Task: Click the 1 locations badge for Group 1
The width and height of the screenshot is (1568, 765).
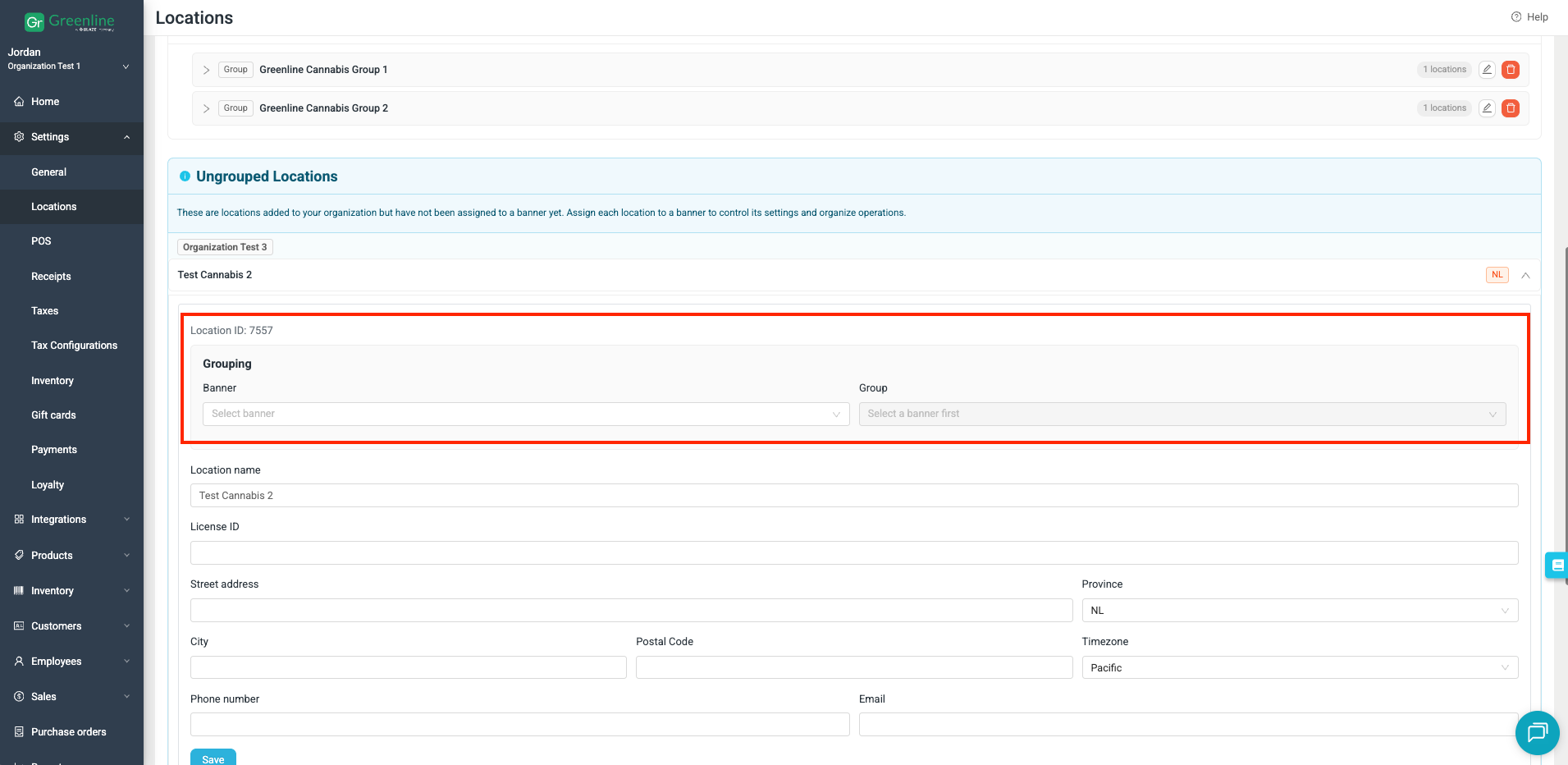Action: (x=1444, y=70)
